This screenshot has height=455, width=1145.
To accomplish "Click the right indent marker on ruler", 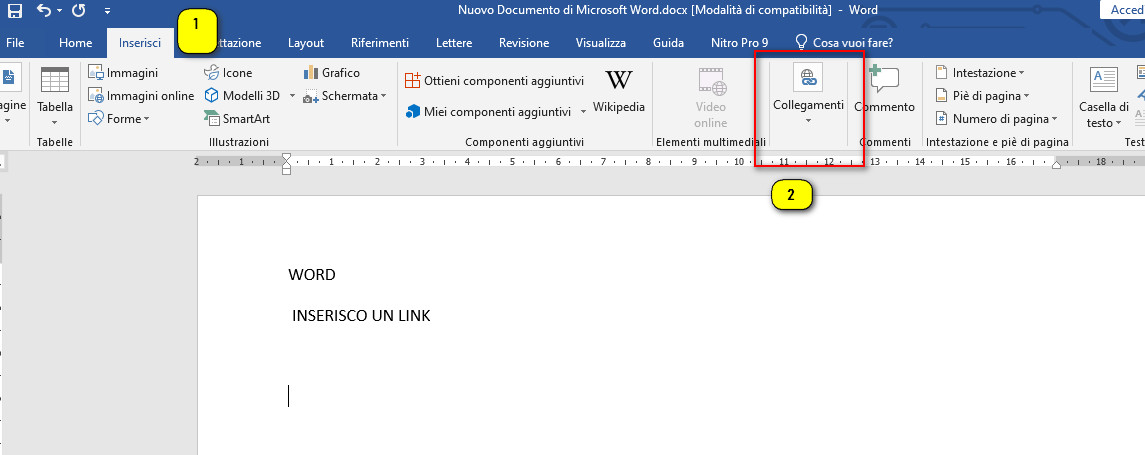I will coord(1056,166).
